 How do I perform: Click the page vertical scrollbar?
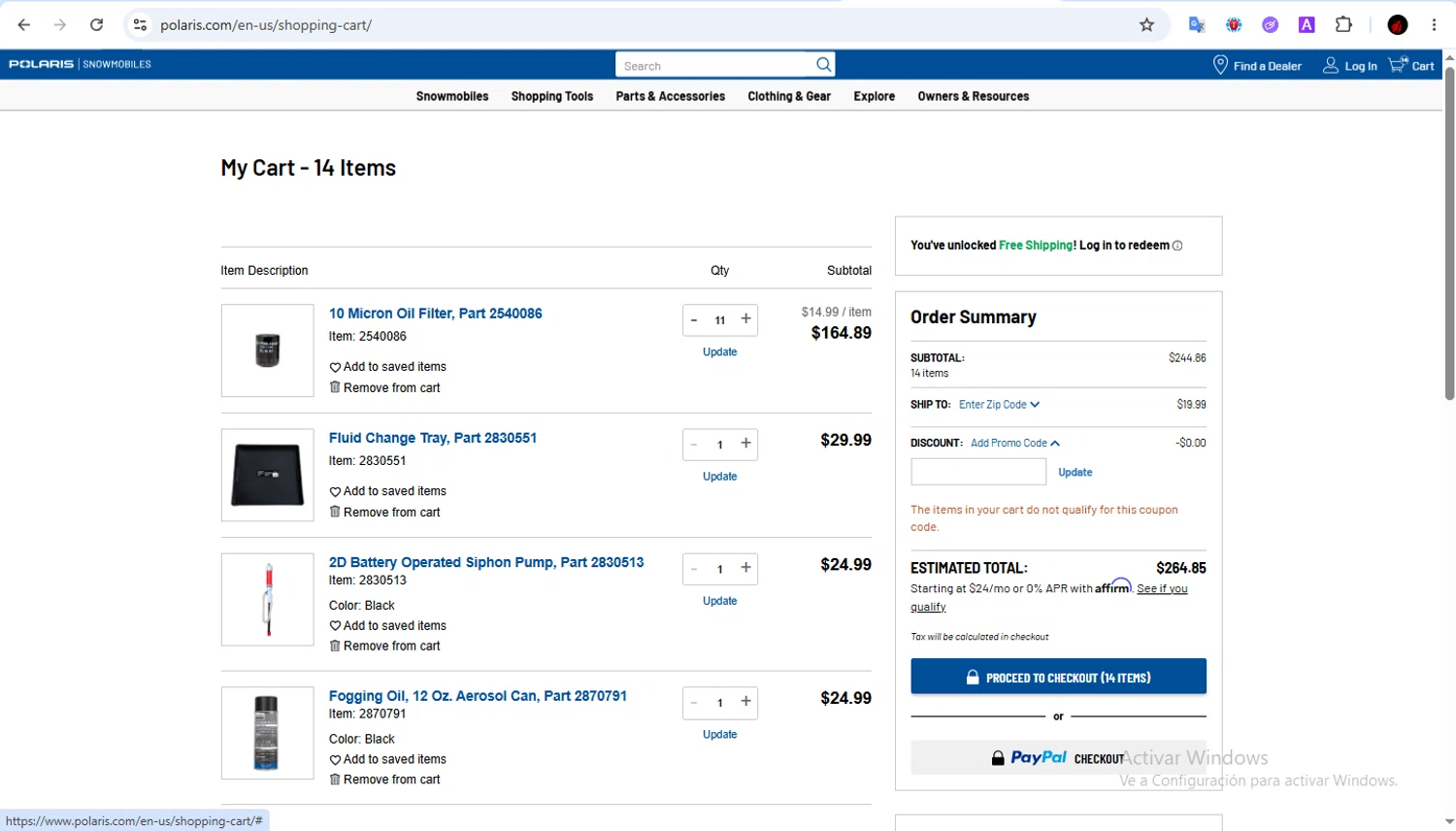coord(1449,233)
